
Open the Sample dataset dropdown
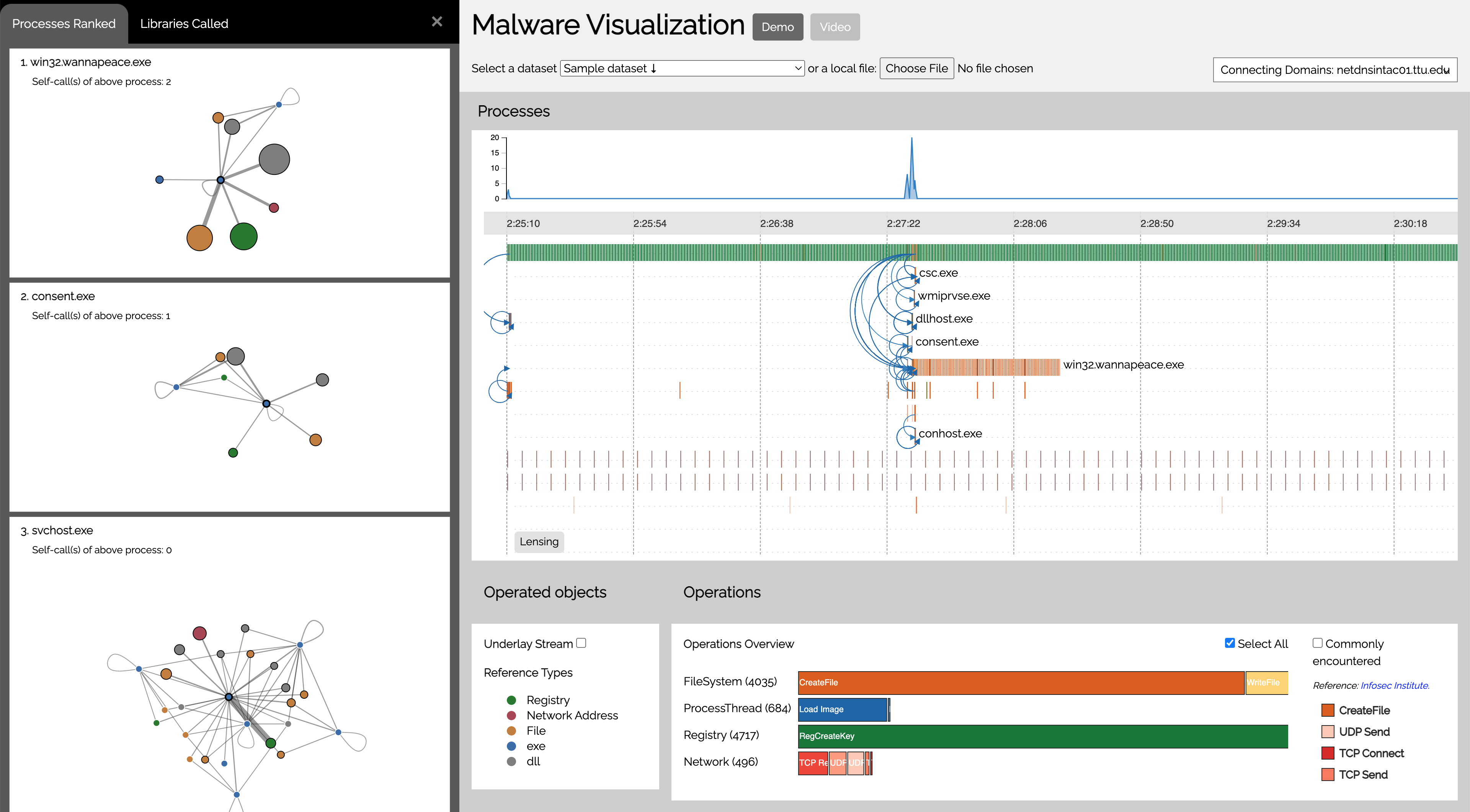pyautogui.click(x=682, y=68)
